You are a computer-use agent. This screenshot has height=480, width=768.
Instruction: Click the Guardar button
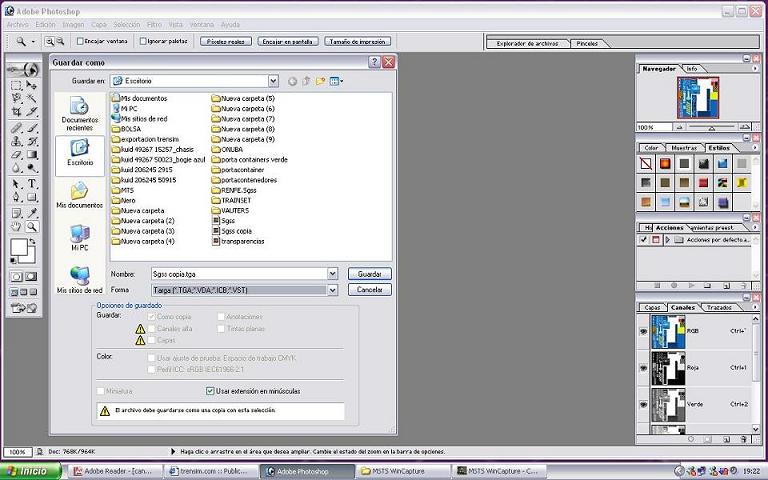pyautogui.click(x=369, y=274)
